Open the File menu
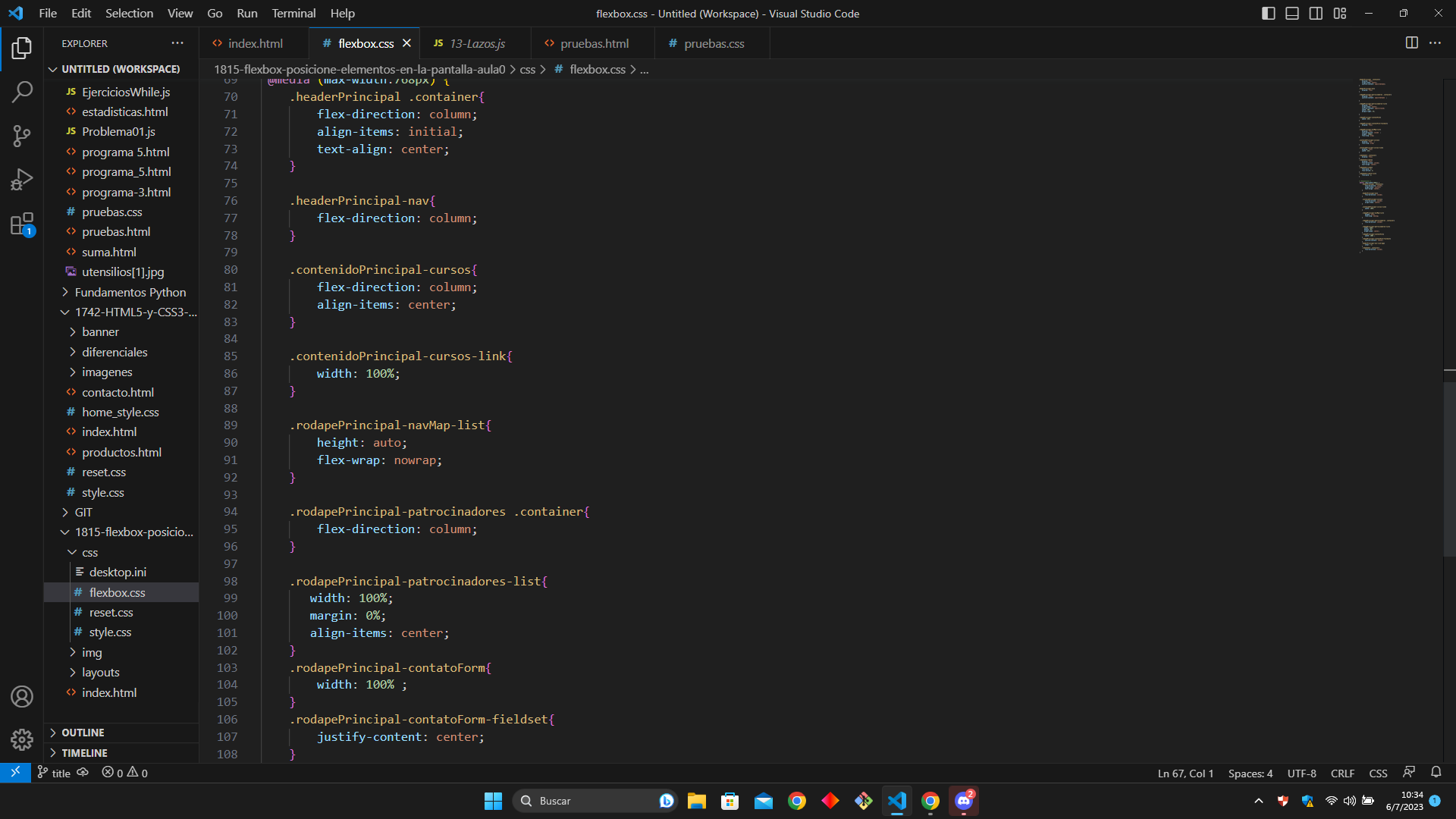1456x819 pixels. [48, 13]
